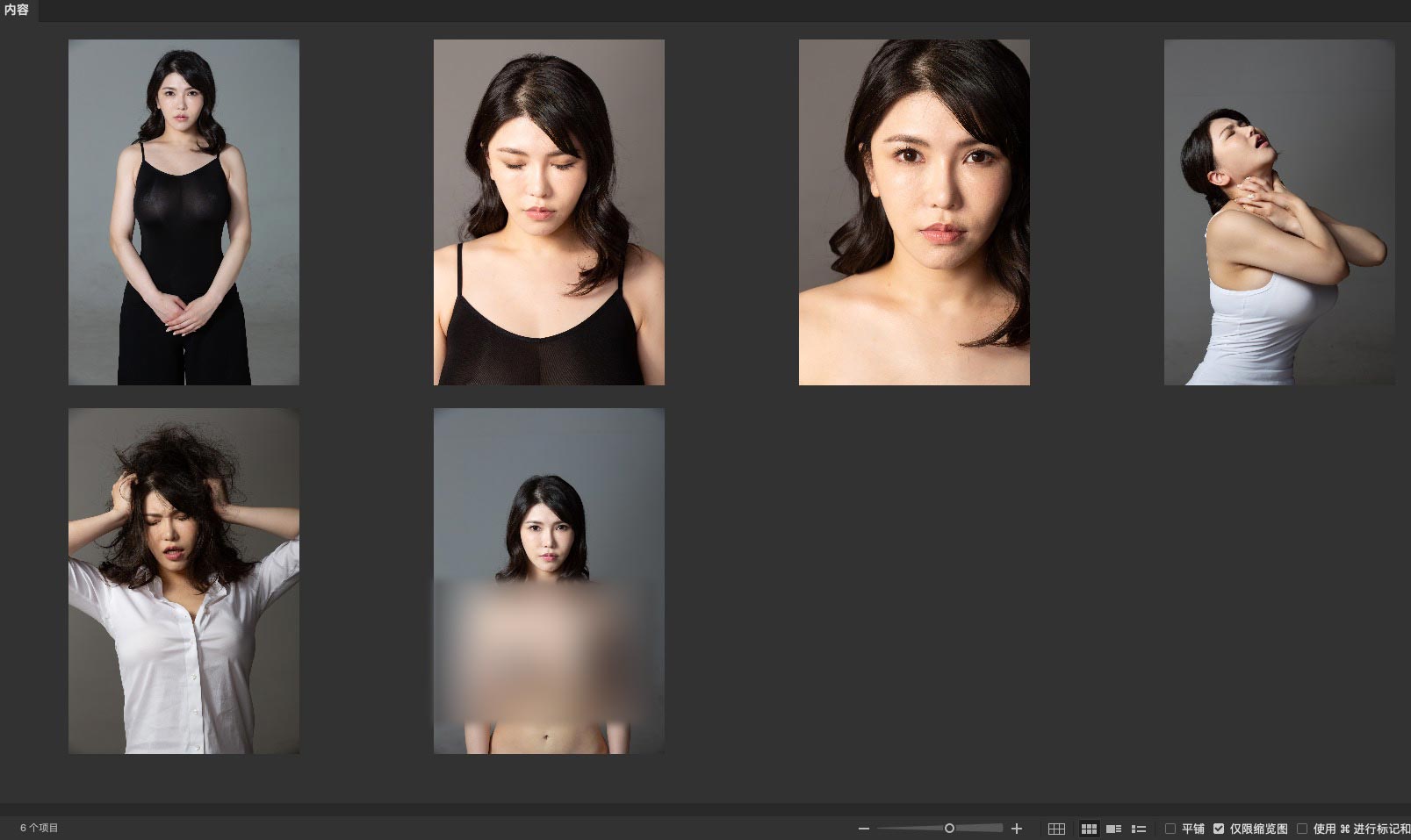The width and height of the screenshot is (1411, 840).
Task: Click the lock thumbnail grid icon
Action: pyautogui.click(x=1056, y=829)
